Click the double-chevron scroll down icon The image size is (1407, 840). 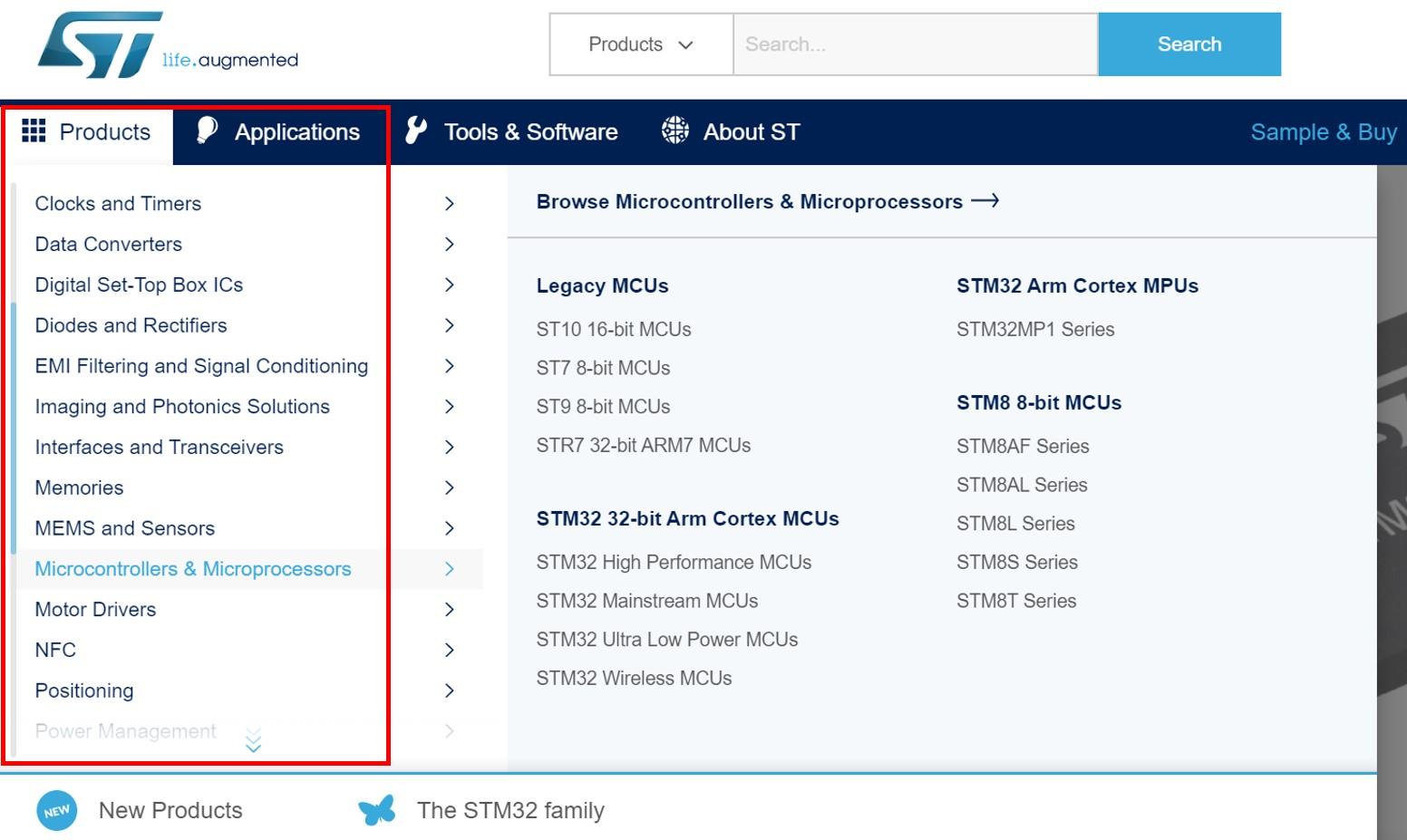[x=254, y=739]
